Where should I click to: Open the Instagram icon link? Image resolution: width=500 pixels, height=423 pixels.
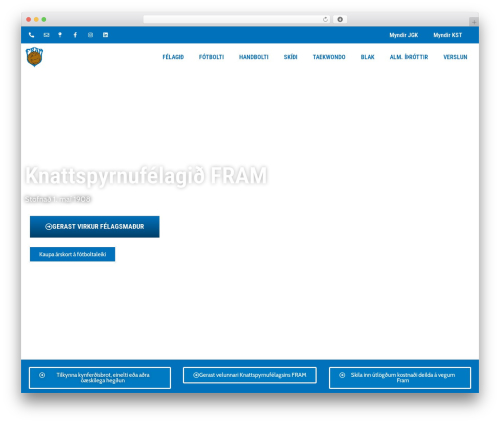point(90,35)
